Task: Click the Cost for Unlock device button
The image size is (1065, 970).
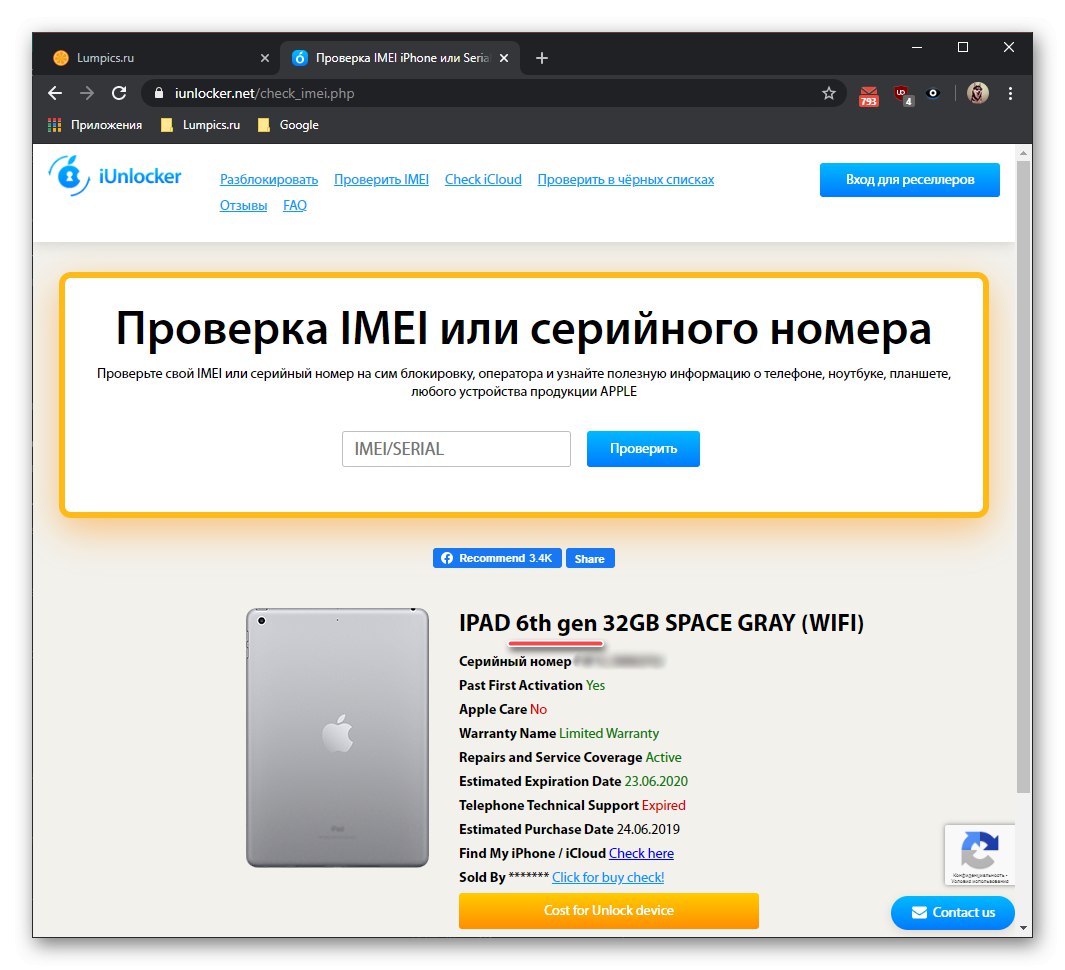Action: (x=609, y=911)
